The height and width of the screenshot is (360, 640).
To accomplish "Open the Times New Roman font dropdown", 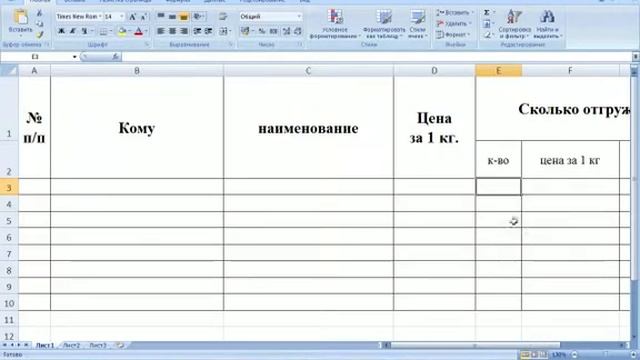I will click(100, 17).
